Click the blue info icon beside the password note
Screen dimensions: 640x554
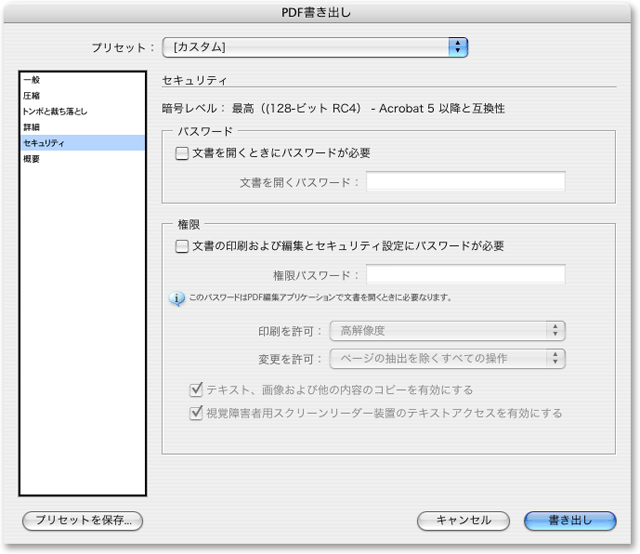pos(177,298)
